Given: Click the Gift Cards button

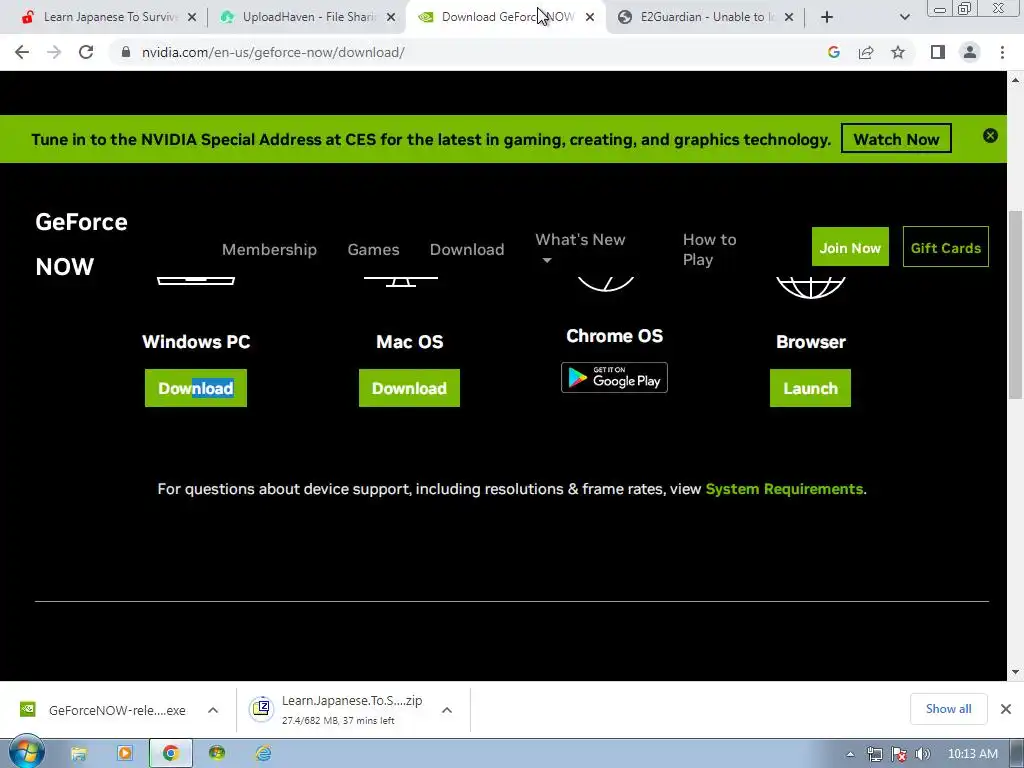Looking at the screenshot, I should point(946,247).
